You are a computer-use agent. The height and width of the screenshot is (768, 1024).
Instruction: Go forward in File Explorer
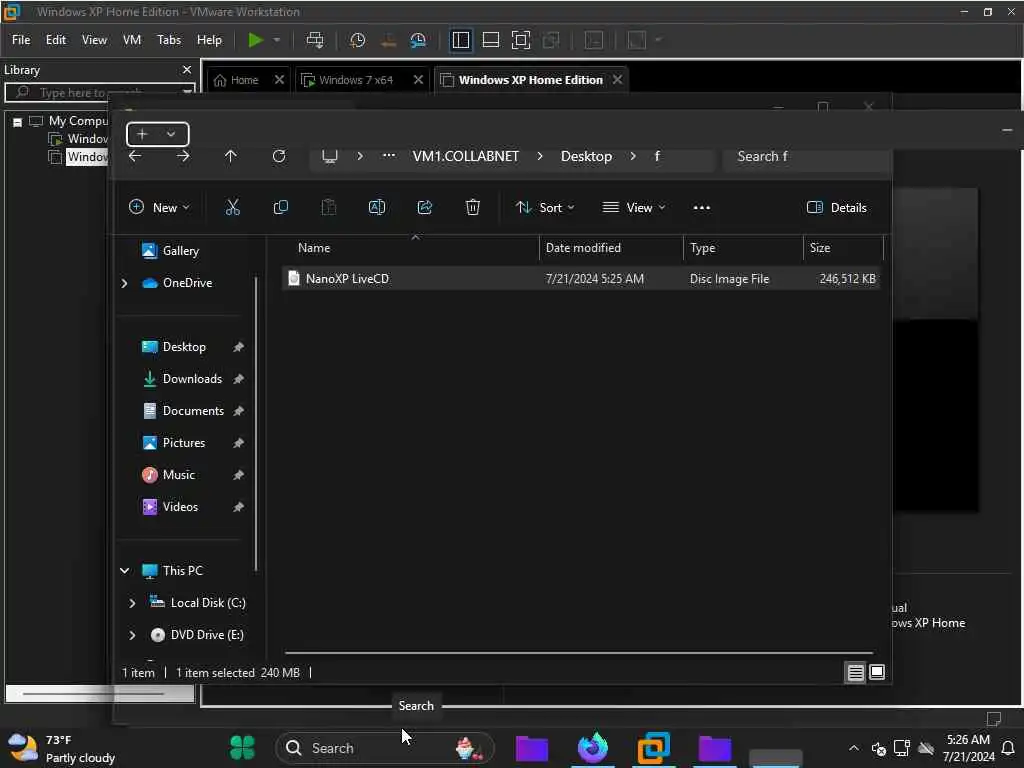(x=184, y=156)
